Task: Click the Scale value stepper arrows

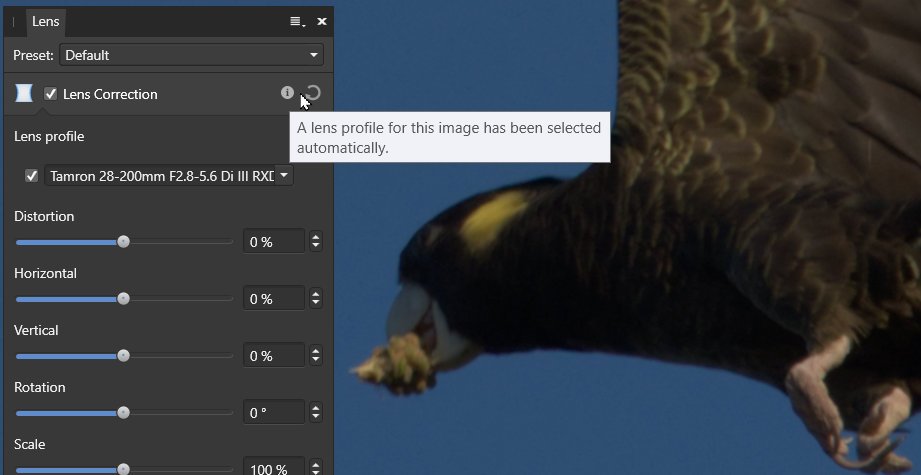Action: pyautogui.click(x=316, y=467)
